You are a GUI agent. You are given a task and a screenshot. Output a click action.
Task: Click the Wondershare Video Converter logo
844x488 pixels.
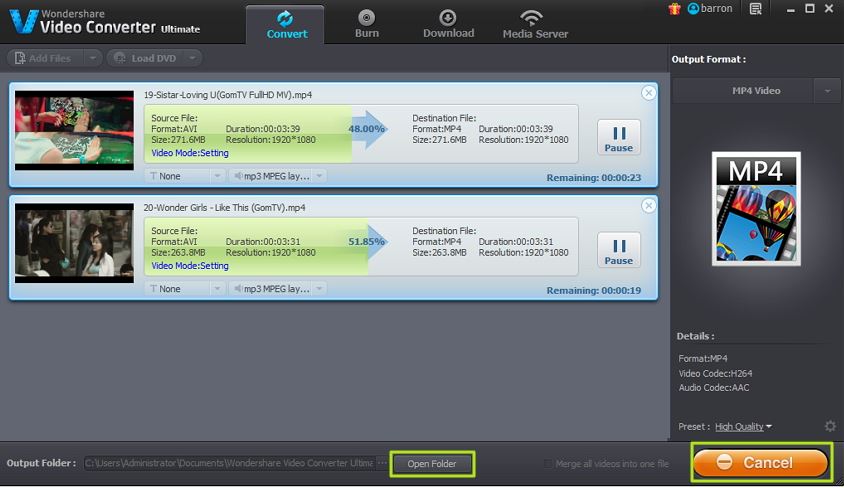[106, 22]
